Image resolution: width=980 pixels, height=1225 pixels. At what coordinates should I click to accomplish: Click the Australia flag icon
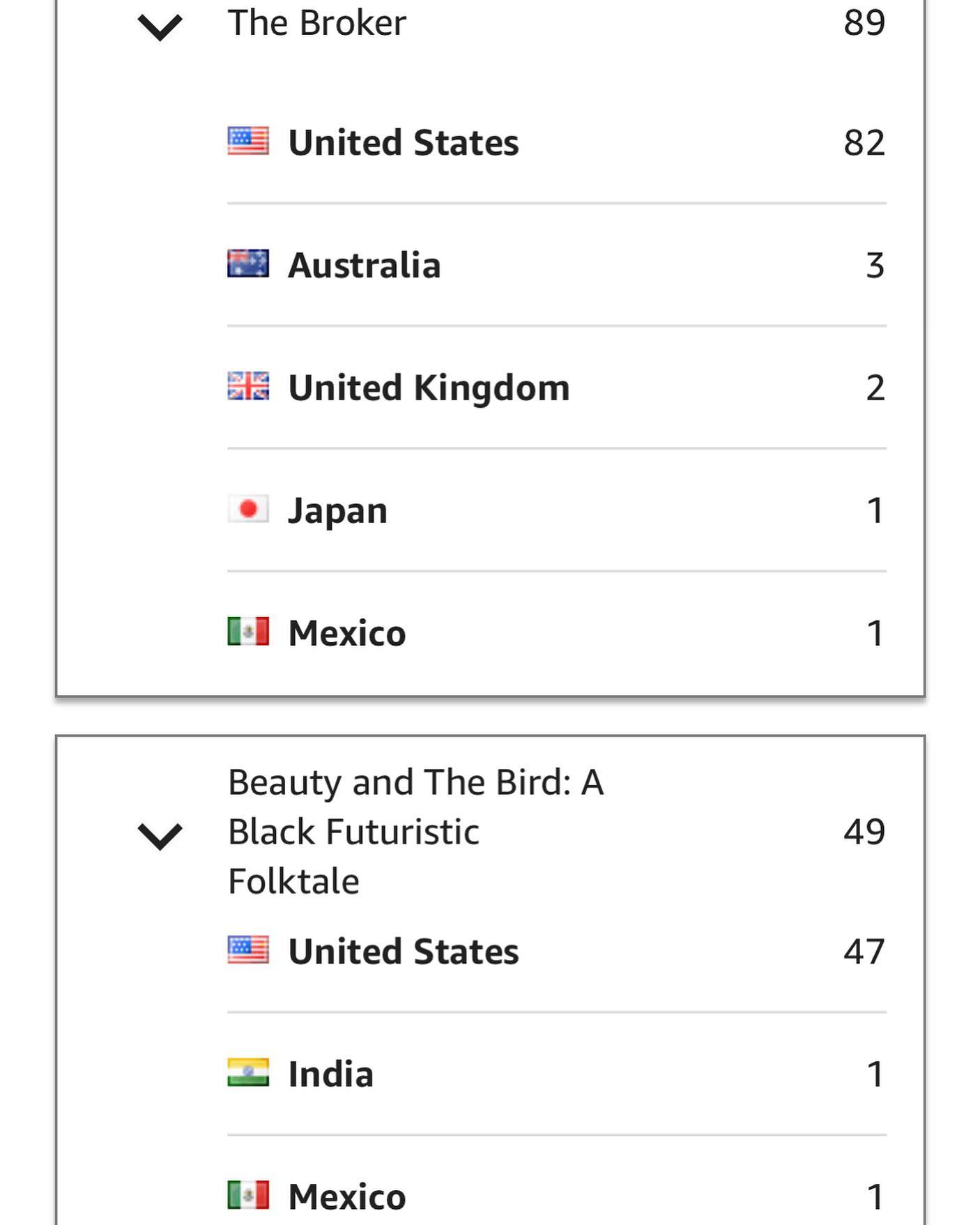tap(248, 264)
